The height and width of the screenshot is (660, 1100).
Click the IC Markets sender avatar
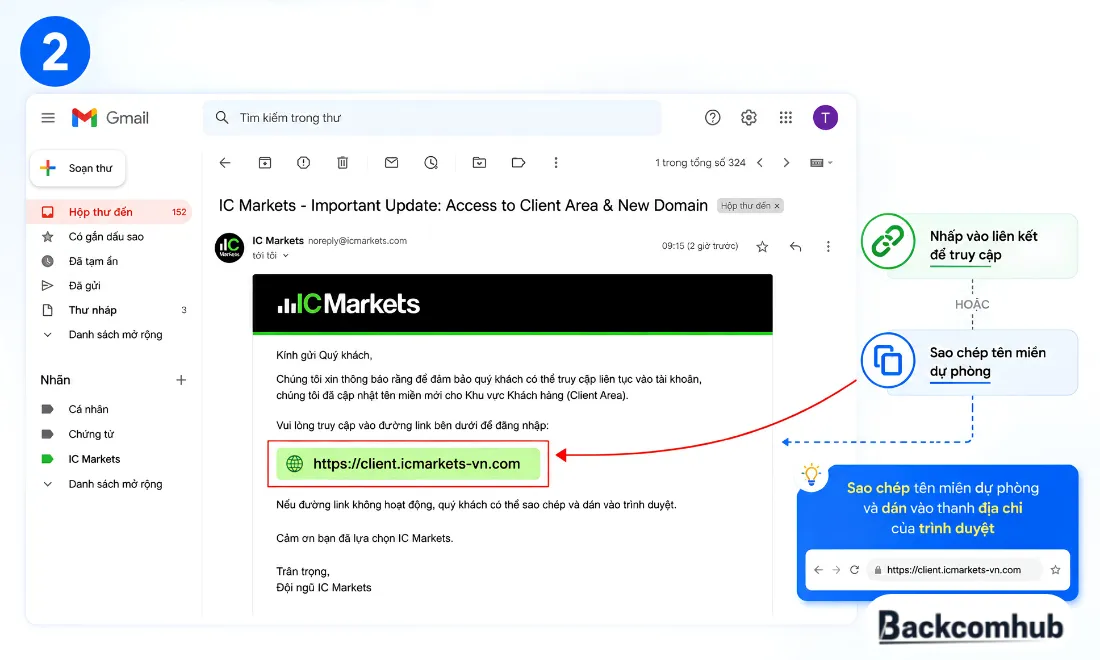coord(229,248)
